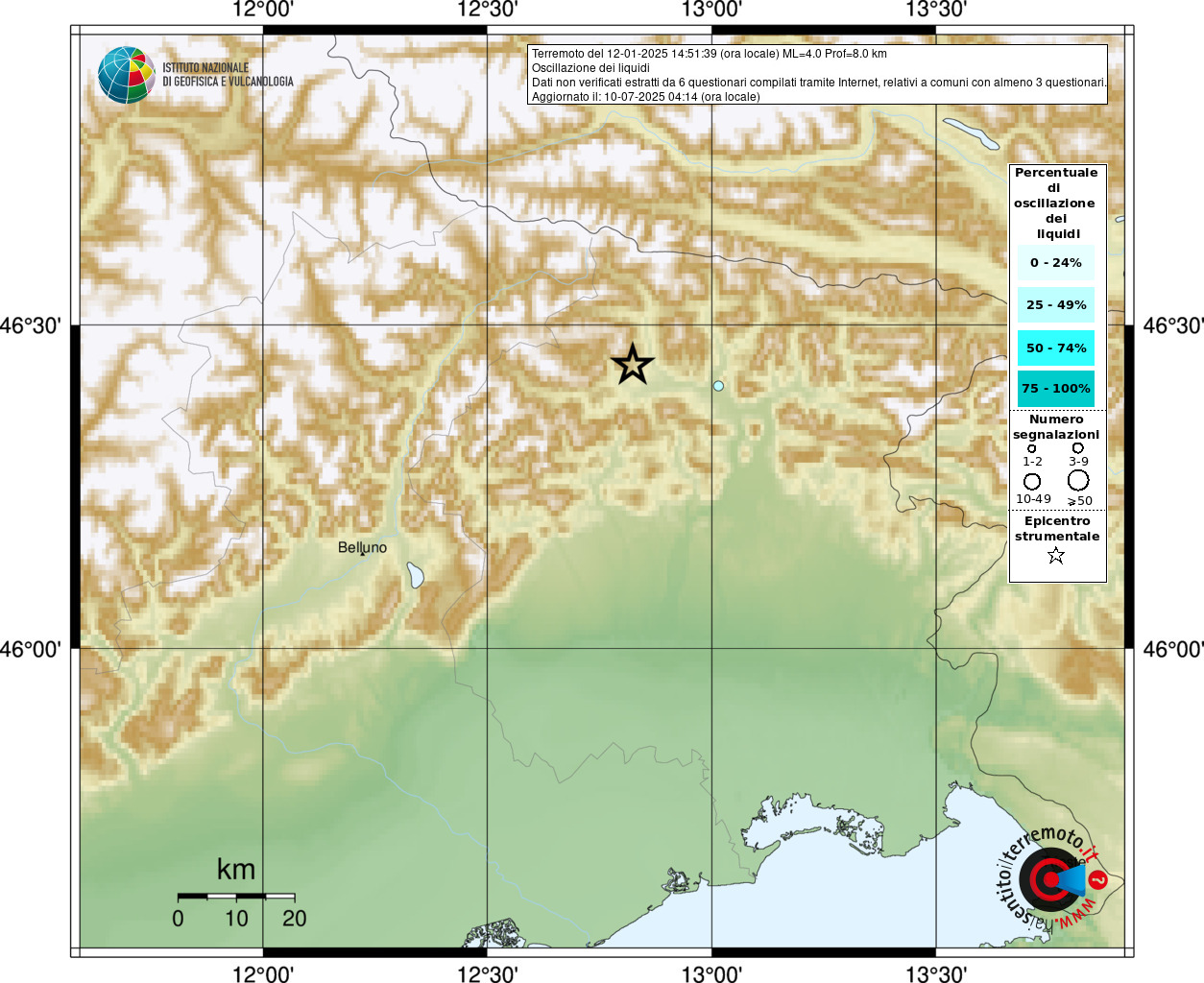1204x983 pixels.
Task: Click the 'Oscillazione dei liquidi' header line
Action: click(590, 68)
